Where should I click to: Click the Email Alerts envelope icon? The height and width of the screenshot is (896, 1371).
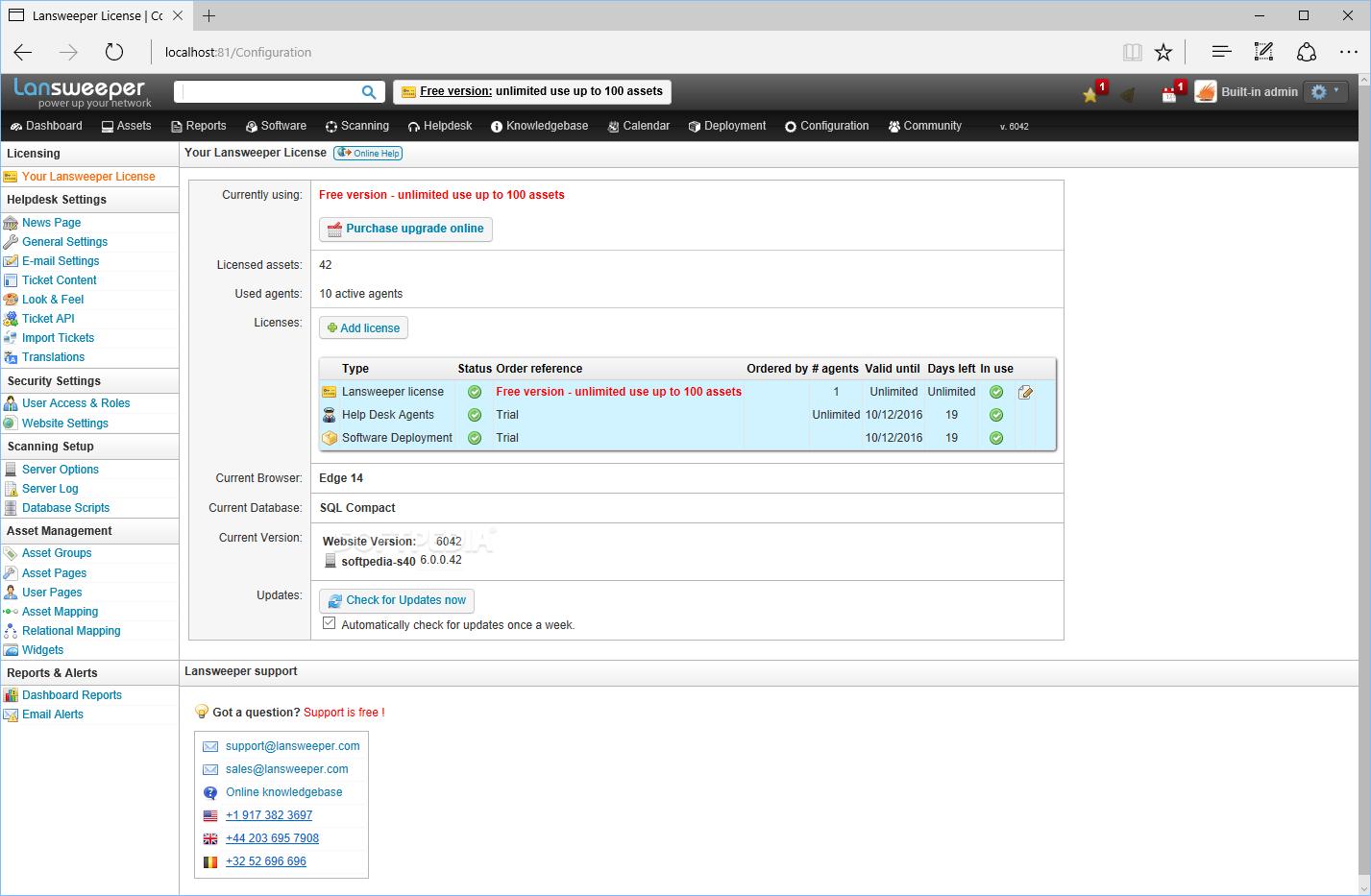(11, 714)
